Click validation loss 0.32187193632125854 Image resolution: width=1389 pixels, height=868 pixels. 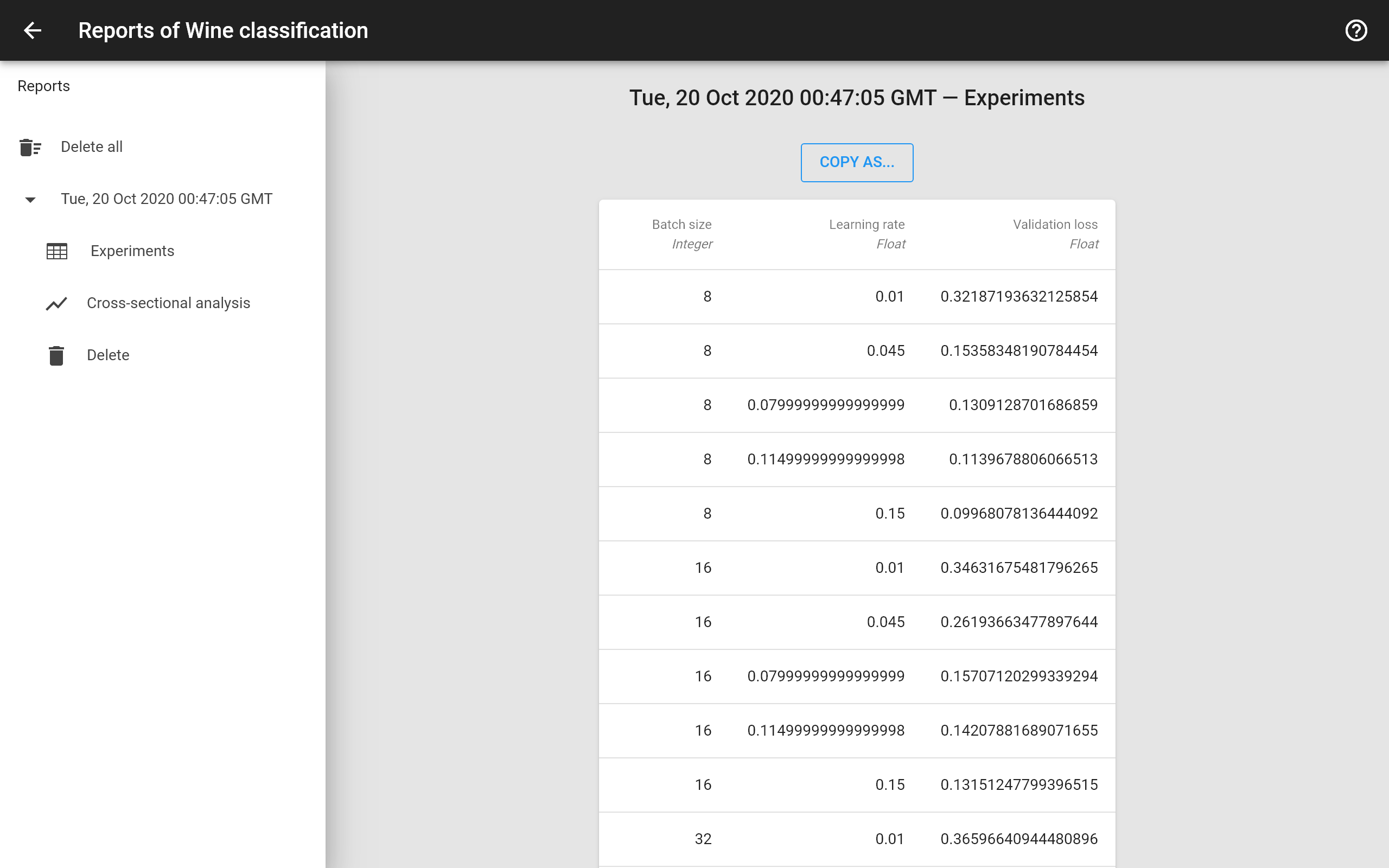click(1019, 297)
